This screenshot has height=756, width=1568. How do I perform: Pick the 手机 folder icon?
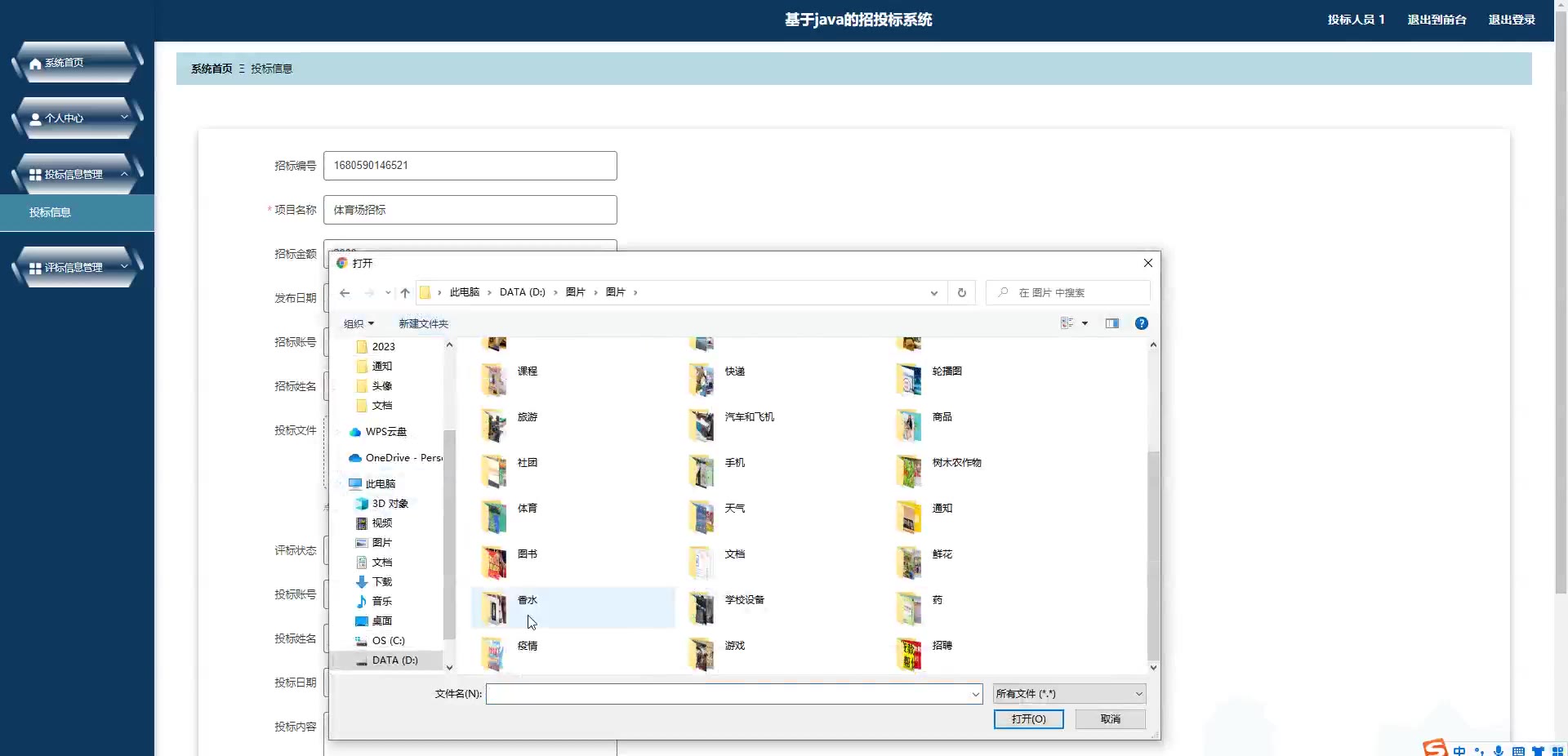pos(701,471)
